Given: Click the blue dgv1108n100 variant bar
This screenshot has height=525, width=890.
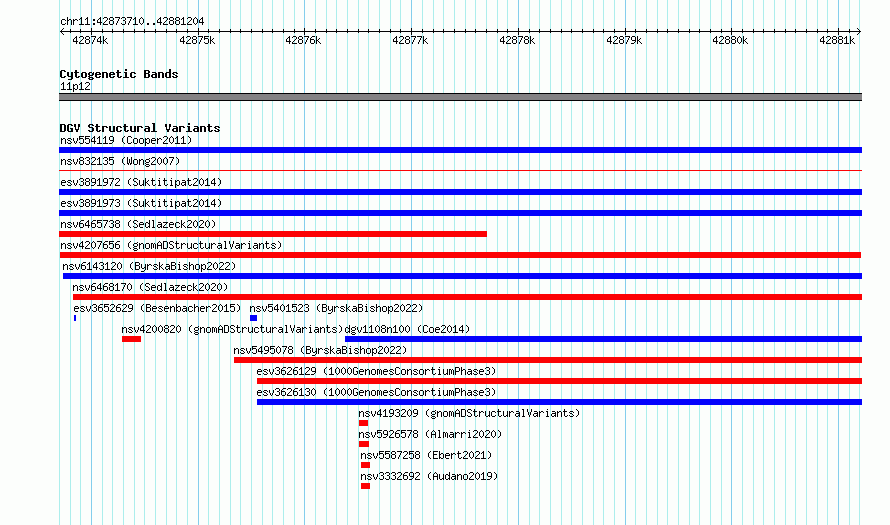Looking at the screenshot, I should [x=603, y=339].
